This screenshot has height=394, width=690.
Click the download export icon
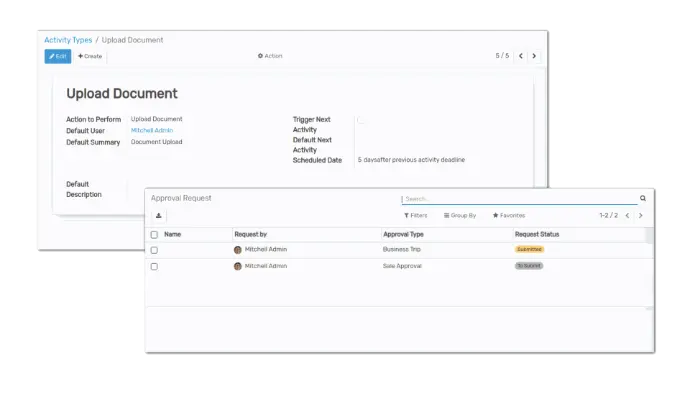pyautogui.click(x=159, y=216)
